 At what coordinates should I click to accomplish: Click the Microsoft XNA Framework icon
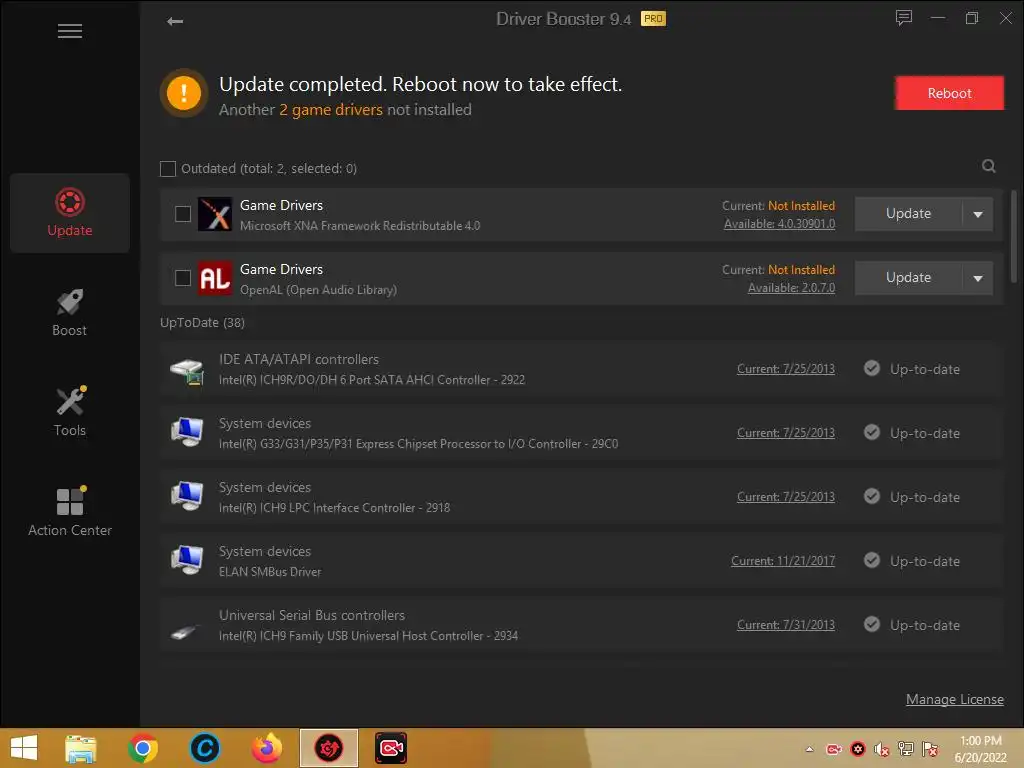(x=215, y=214)
